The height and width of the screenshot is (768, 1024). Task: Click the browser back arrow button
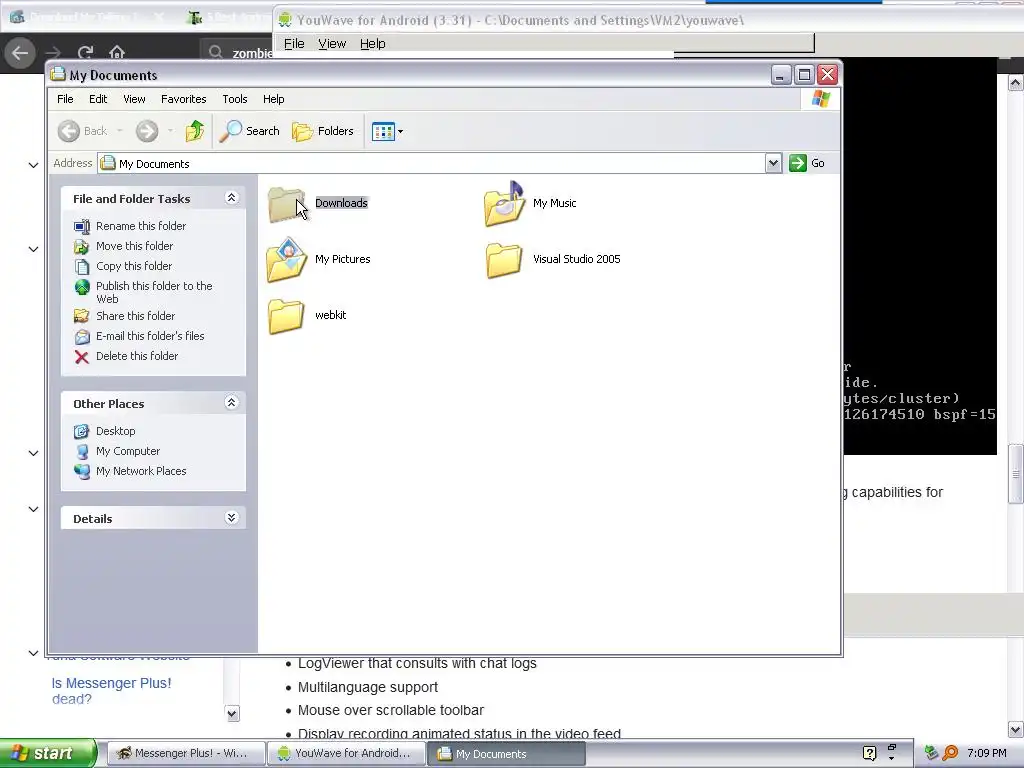20,53
